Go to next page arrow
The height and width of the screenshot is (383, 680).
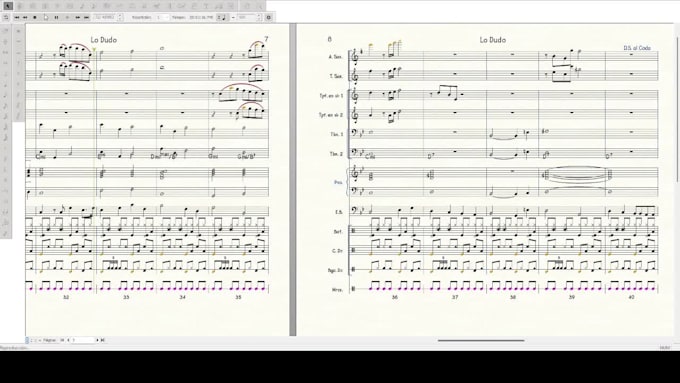click(97, 340)
